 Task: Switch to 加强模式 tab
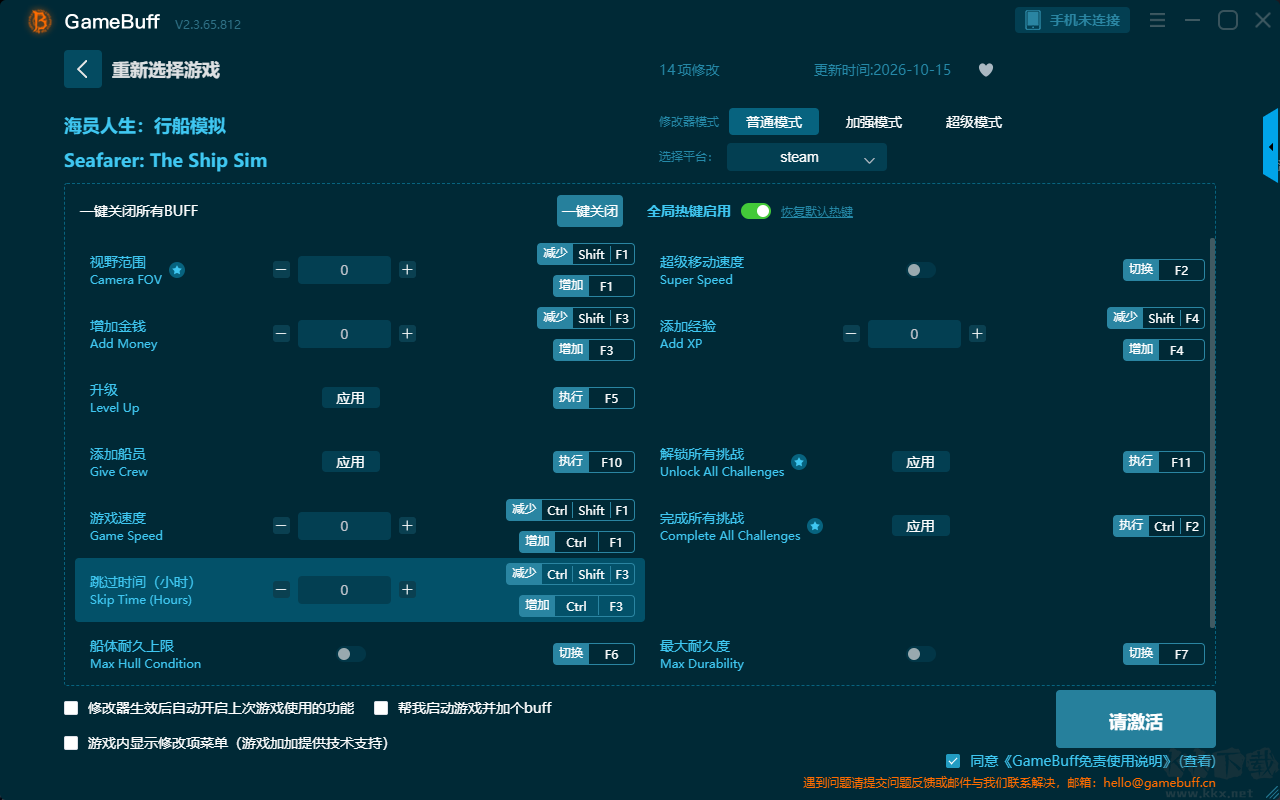pyautogui.click(x=874, y=122)
